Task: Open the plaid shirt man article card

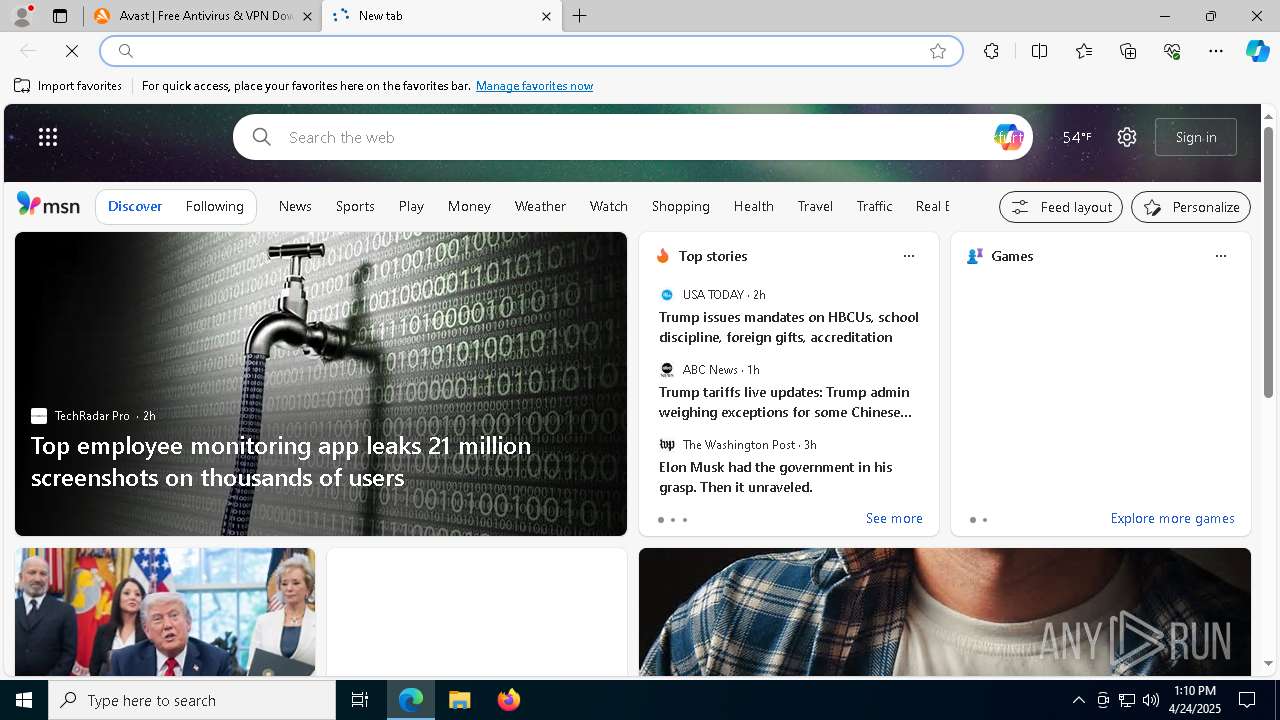Action: [945, 612]
